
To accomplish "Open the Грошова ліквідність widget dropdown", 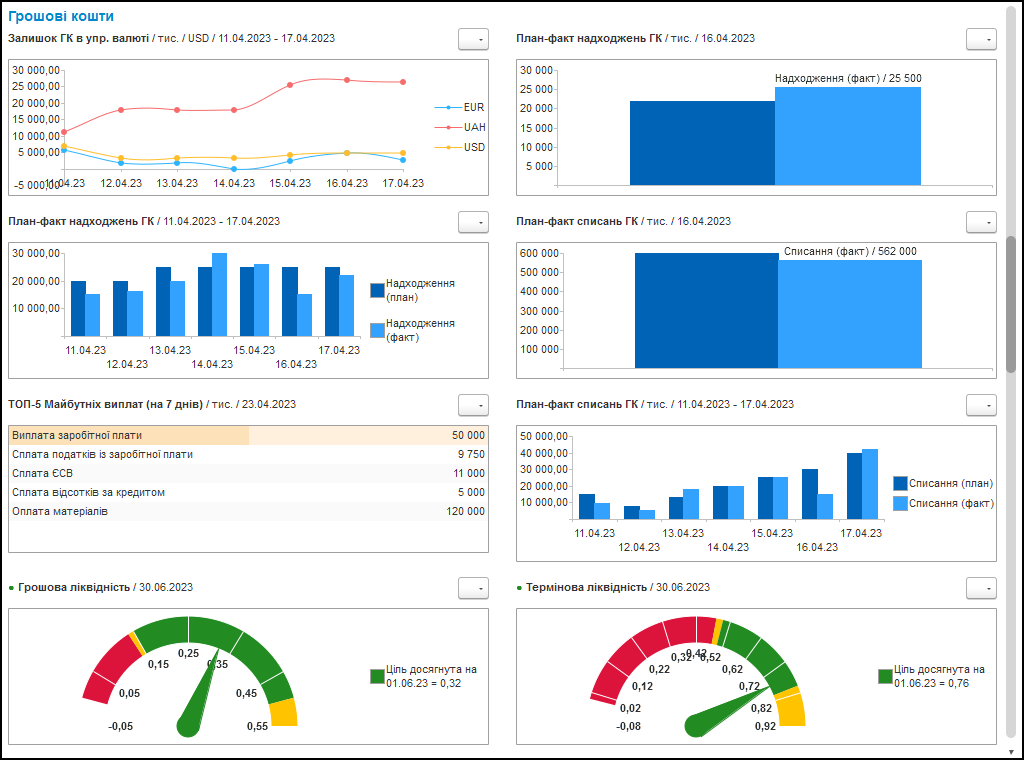I will (473, 587).
